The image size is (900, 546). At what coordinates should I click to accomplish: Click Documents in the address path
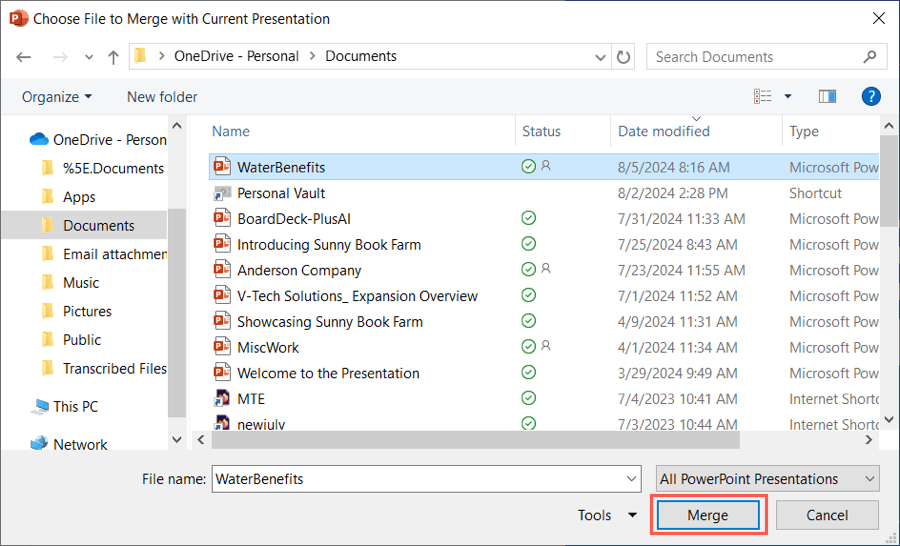click(361, 56)
